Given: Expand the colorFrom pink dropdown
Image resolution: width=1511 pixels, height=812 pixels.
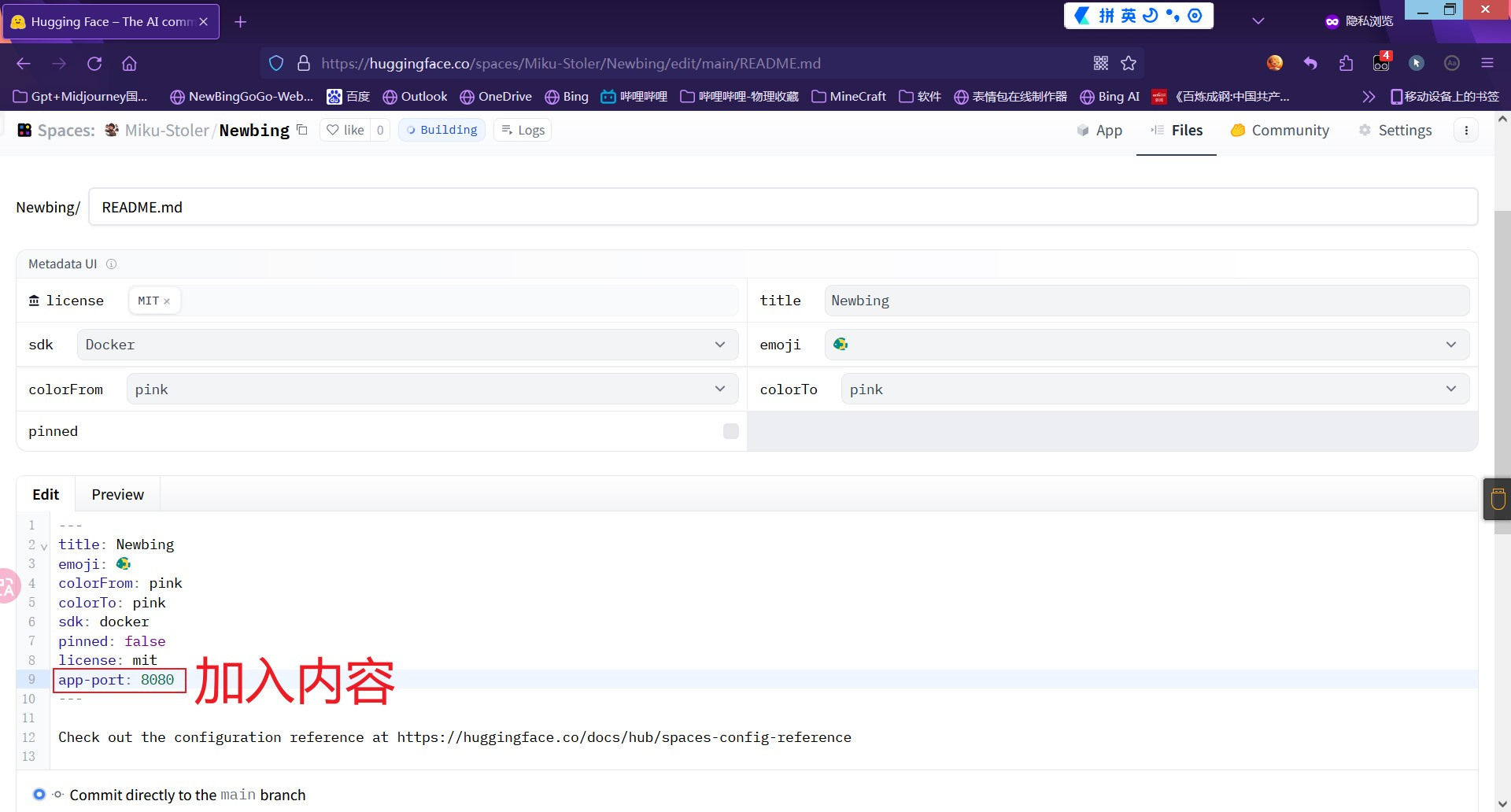Looking at the screenshot, I should (432, 389).
